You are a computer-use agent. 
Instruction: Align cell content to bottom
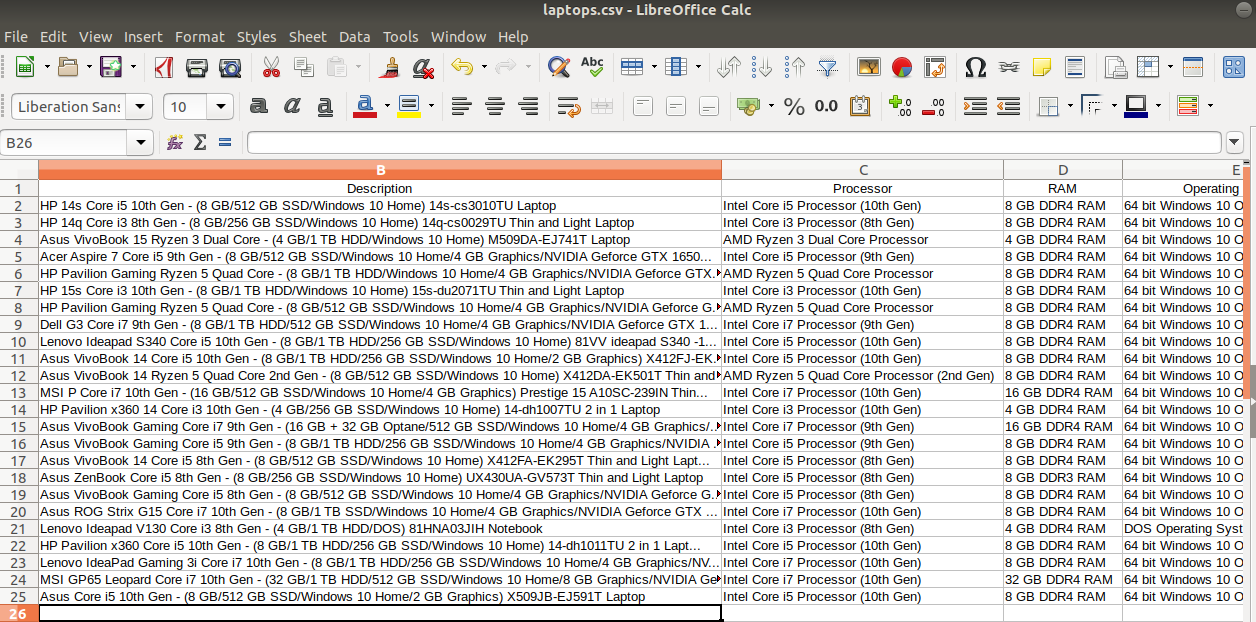click(x=708, y=106)
